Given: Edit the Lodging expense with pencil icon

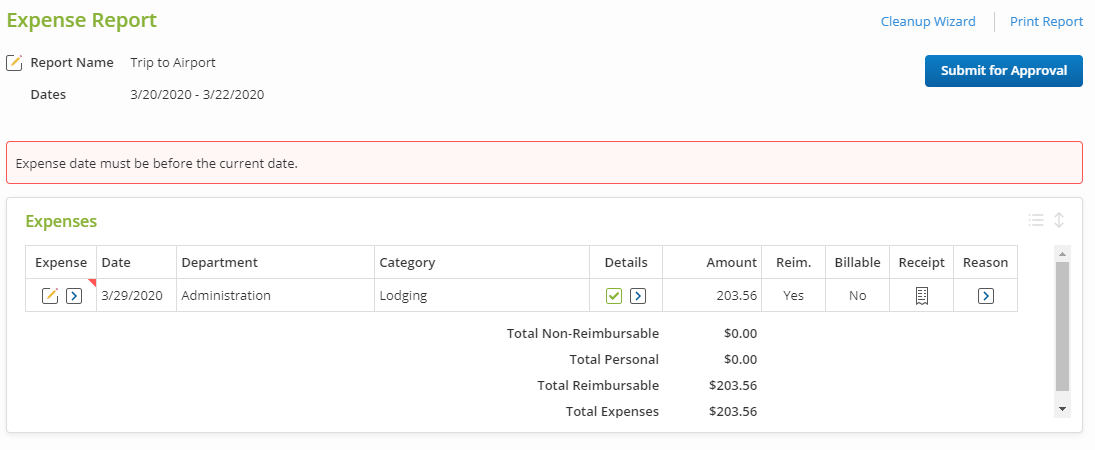Looking at the screenshot, I should (x=50, y=296).
